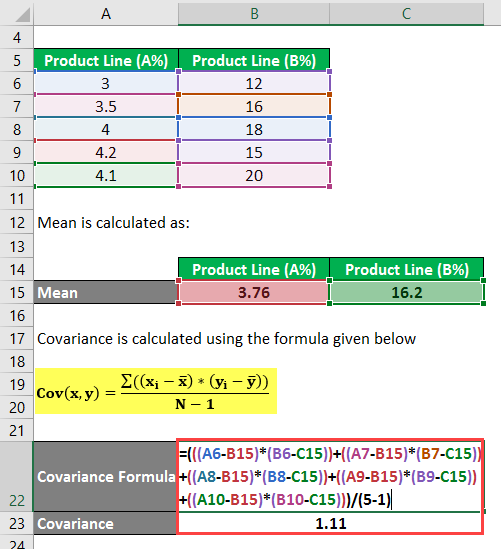Click the select-all corner triangle
This screenshot has width=501, height=549.
[x=22, y=15]
